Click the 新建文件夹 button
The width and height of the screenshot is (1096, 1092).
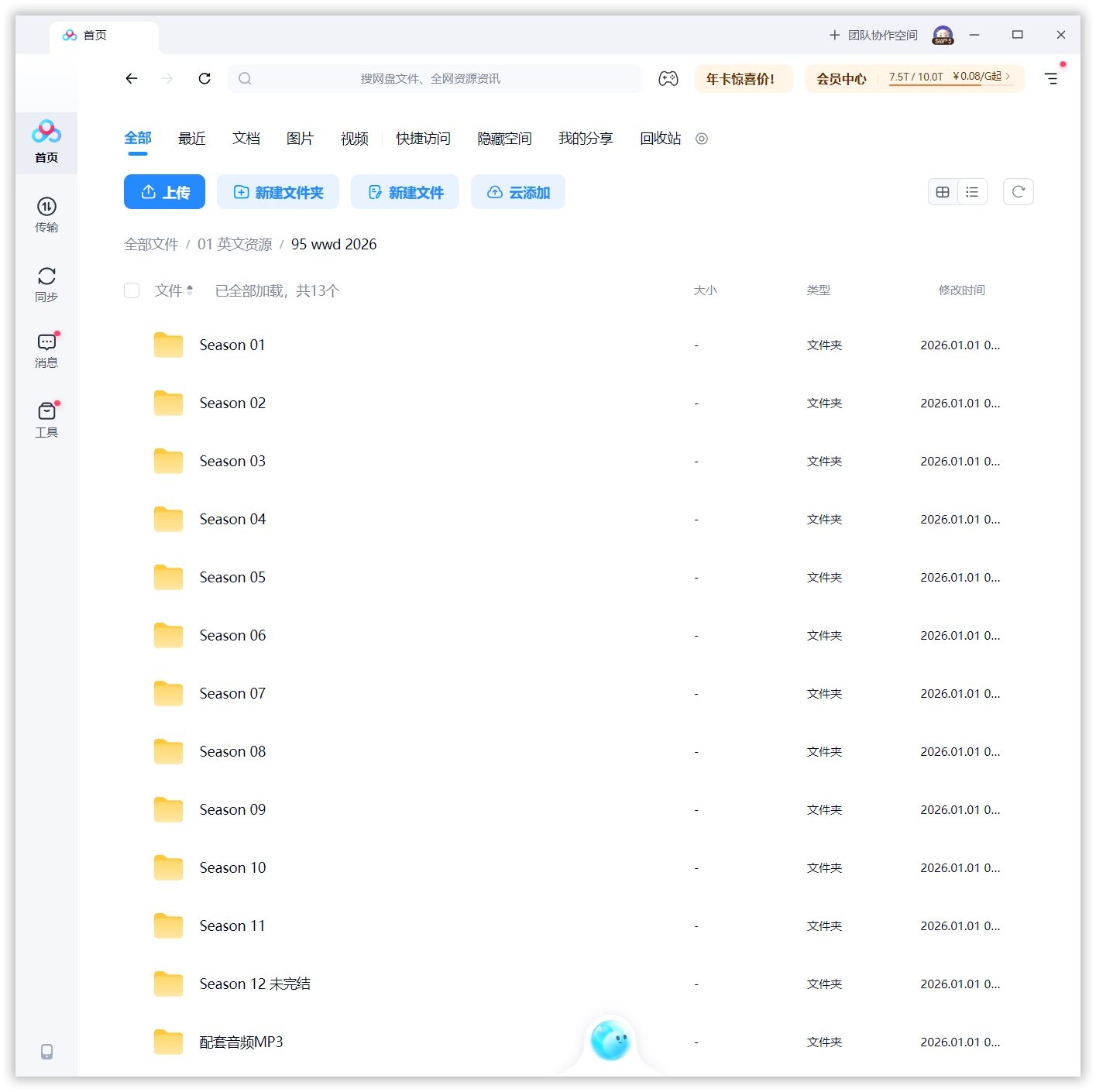tap(278, 192)
